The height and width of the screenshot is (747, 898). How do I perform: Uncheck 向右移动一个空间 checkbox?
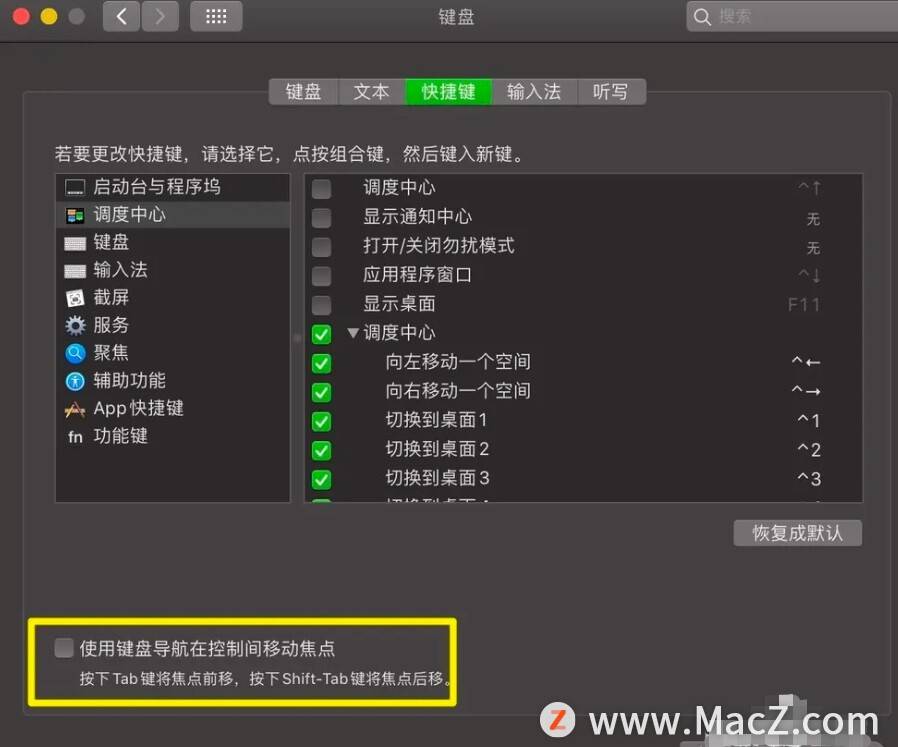[x=321, y=392]
